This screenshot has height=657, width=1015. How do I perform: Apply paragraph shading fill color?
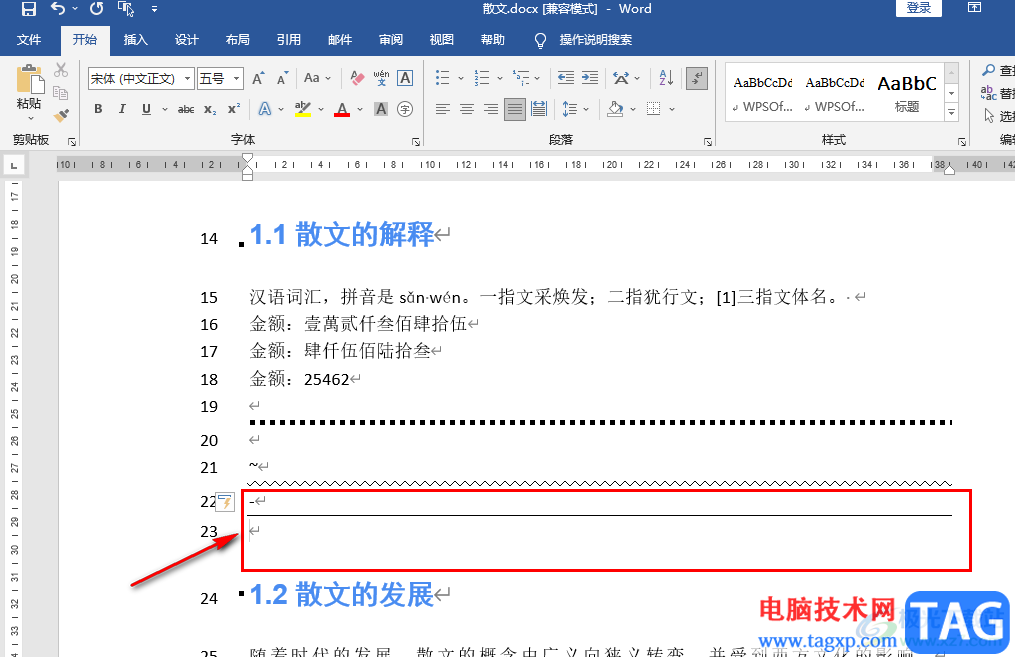[615, 109]
